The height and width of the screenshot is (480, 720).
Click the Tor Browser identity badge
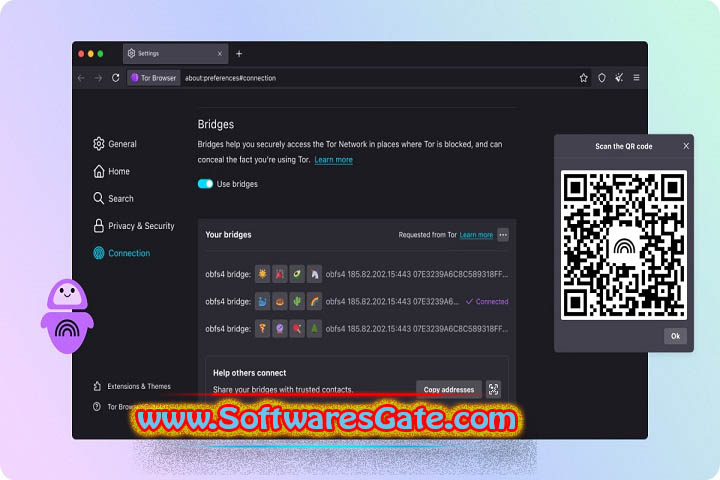tap(154, 78)
